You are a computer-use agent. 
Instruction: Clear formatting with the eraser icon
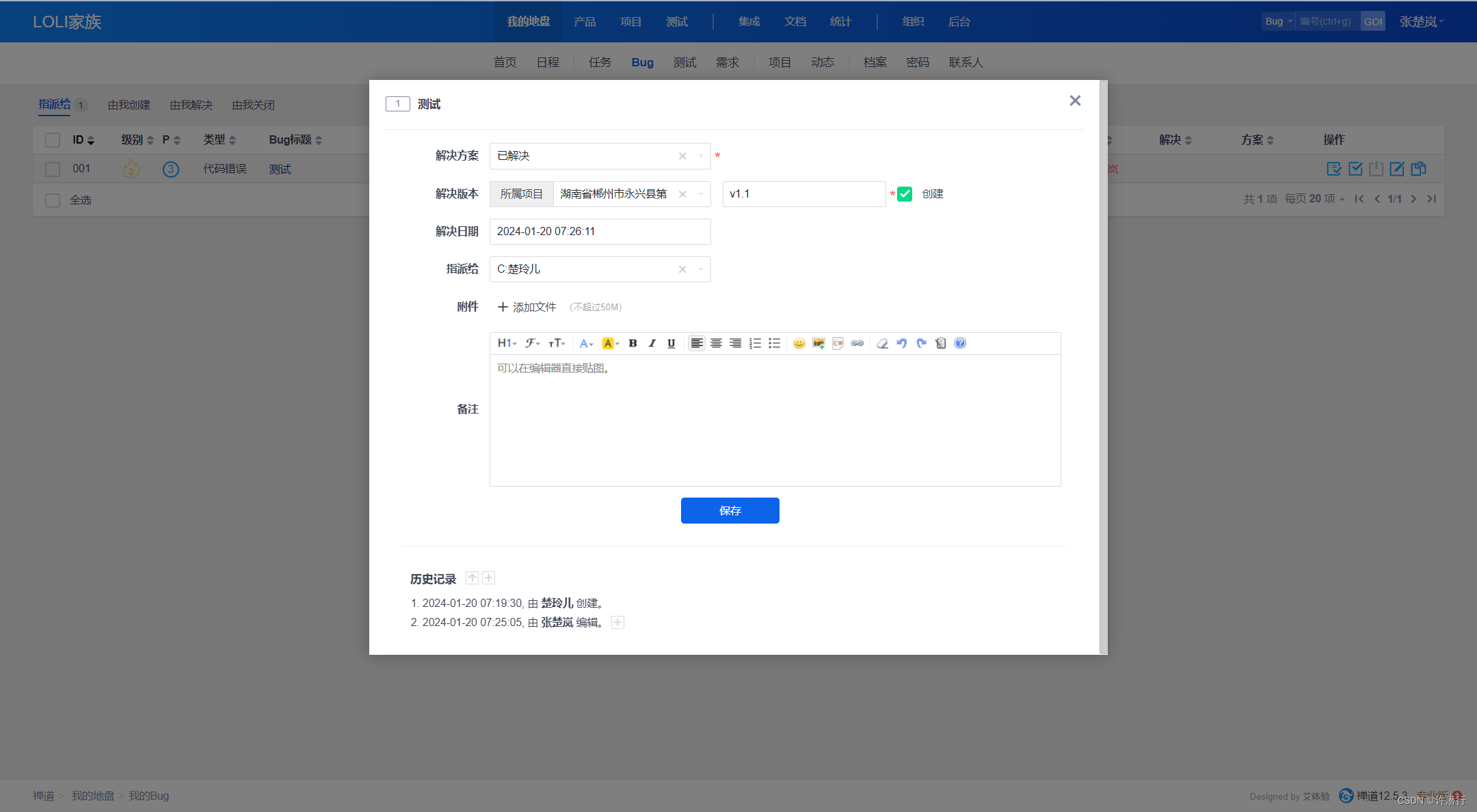pos(882,343)
